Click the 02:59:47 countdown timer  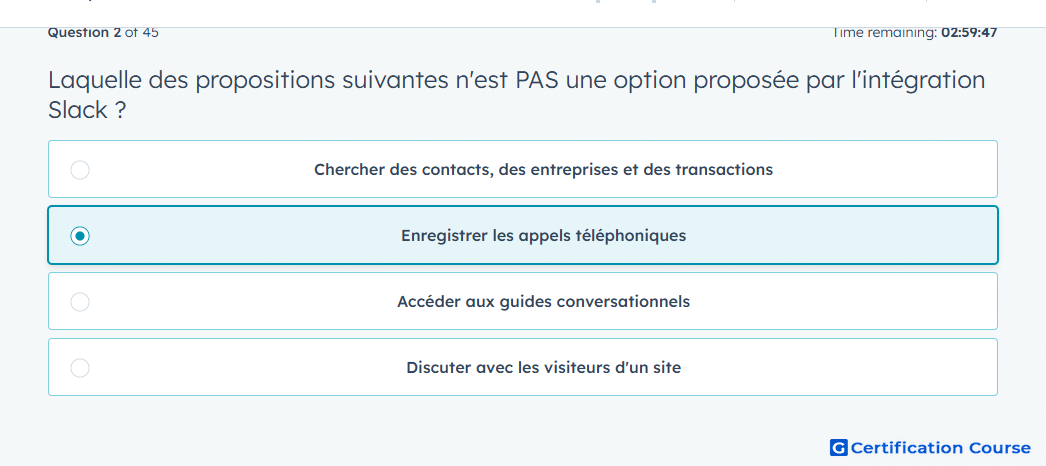point(969,33)
